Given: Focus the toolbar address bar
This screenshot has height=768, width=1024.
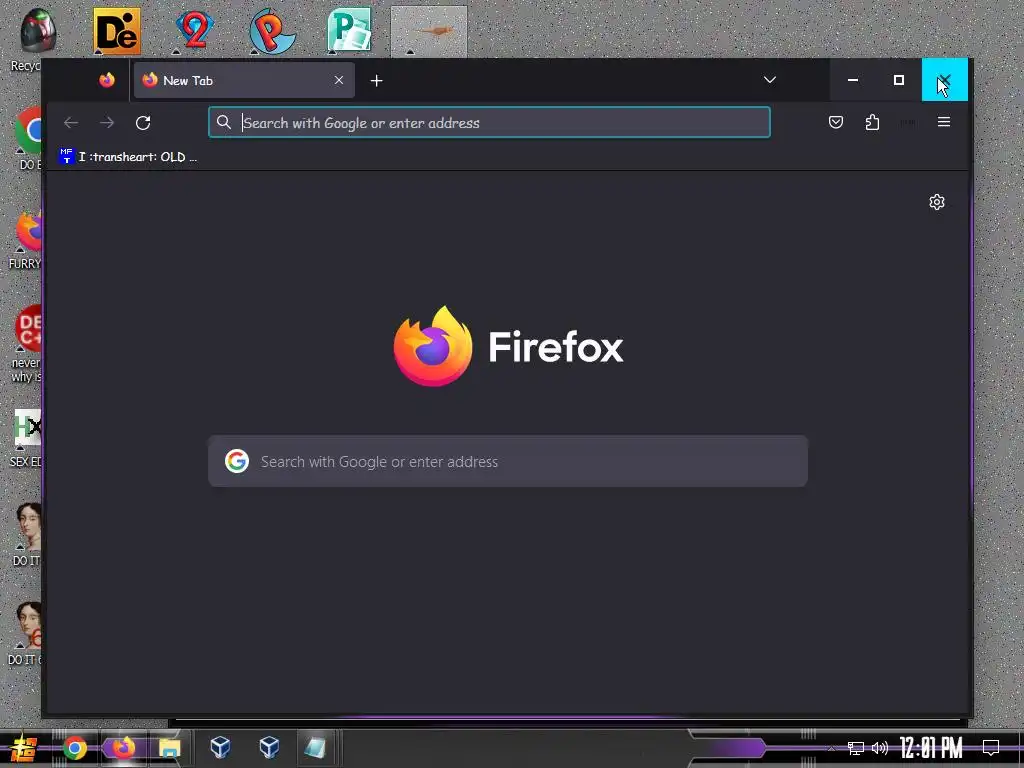Looking at the screenshot, I should (x=489, y=122).
